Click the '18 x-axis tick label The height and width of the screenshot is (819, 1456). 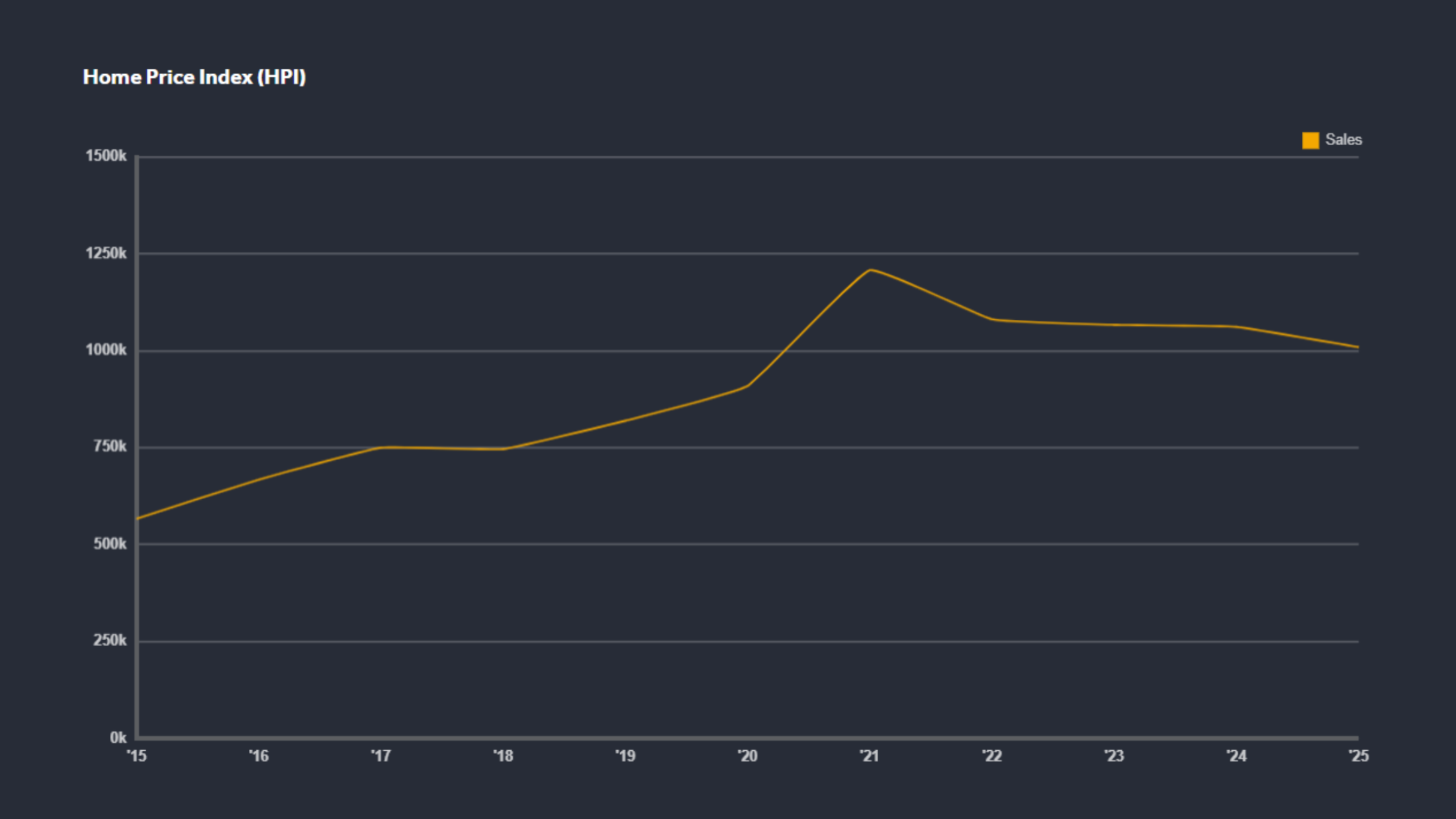tap(503, 756)
